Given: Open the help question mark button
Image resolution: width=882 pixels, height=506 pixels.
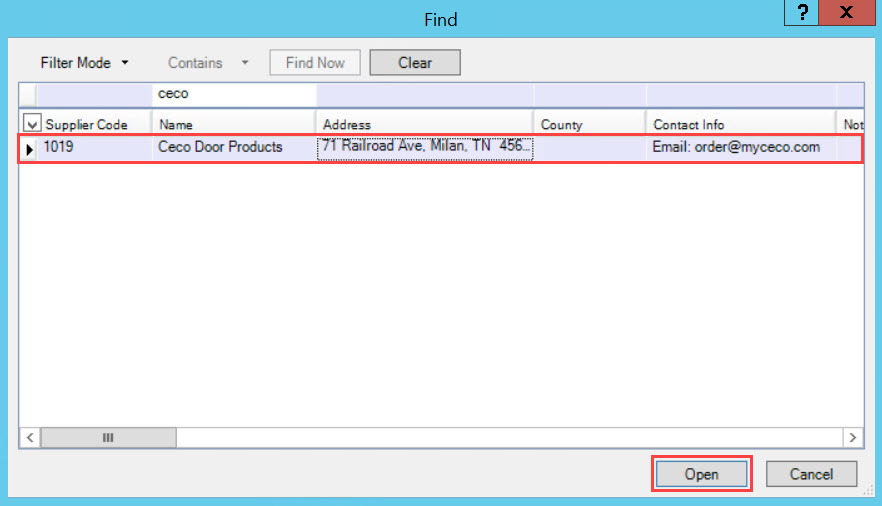Looking at the screenshot, I should coord(802,12).
